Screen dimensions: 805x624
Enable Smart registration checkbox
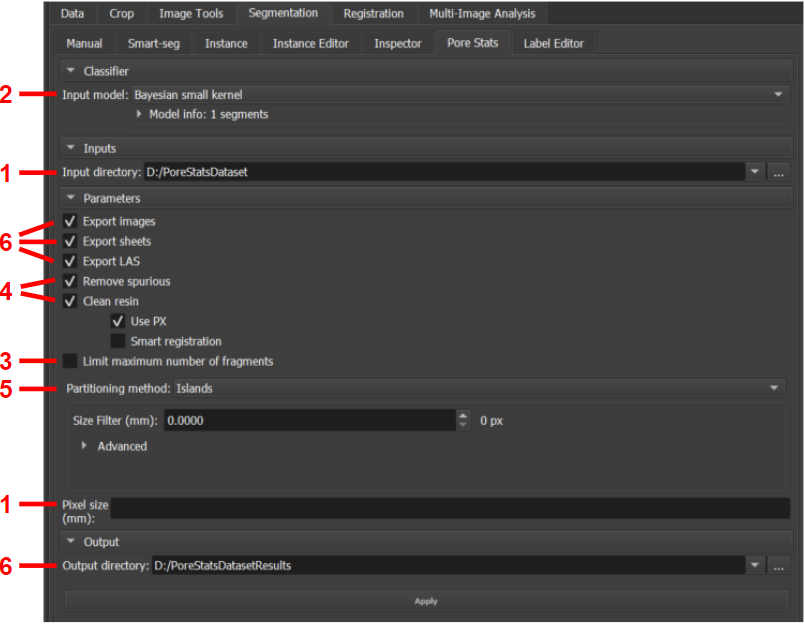point(118,341)
